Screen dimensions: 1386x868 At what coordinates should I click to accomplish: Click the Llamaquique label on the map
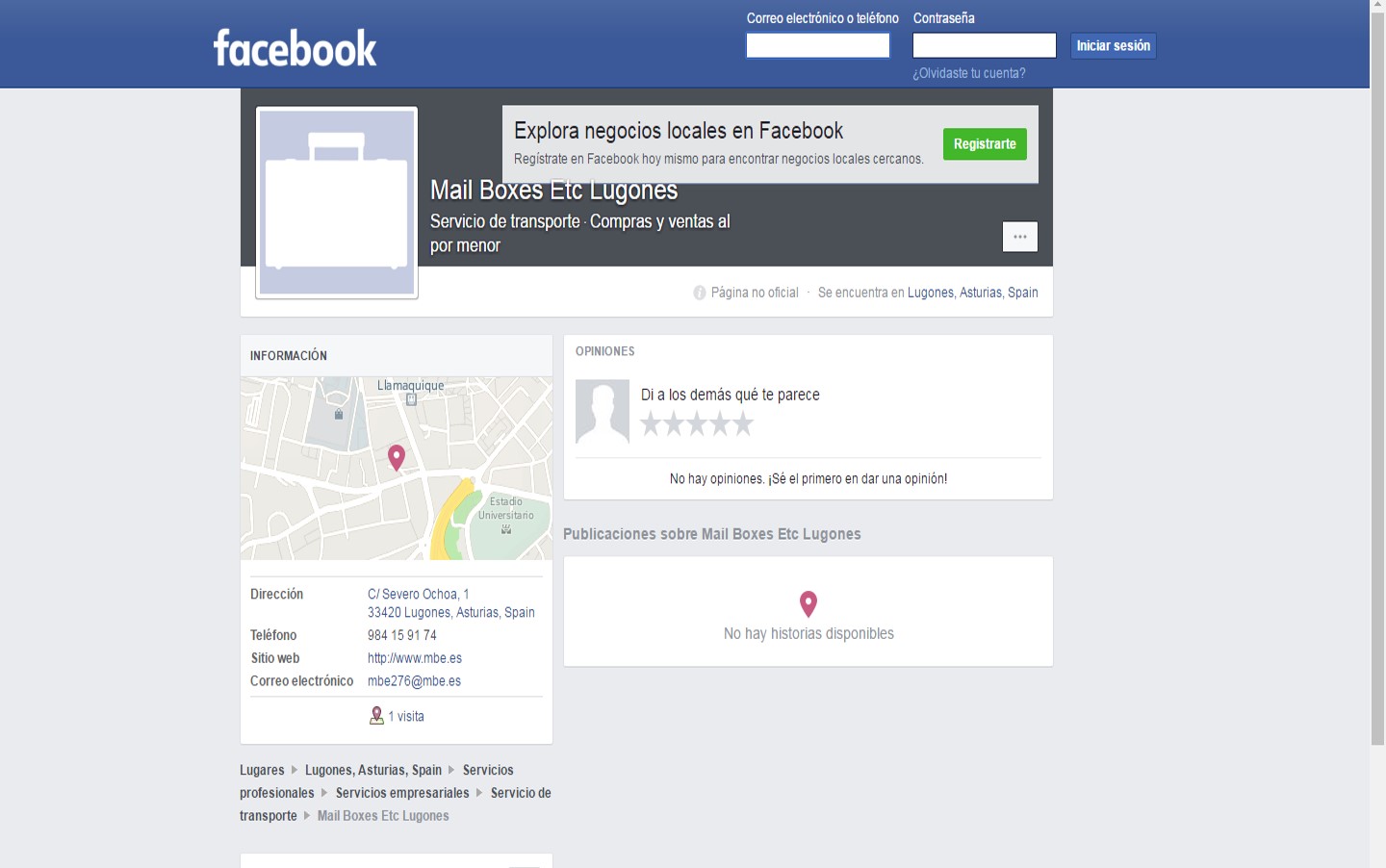411,386
